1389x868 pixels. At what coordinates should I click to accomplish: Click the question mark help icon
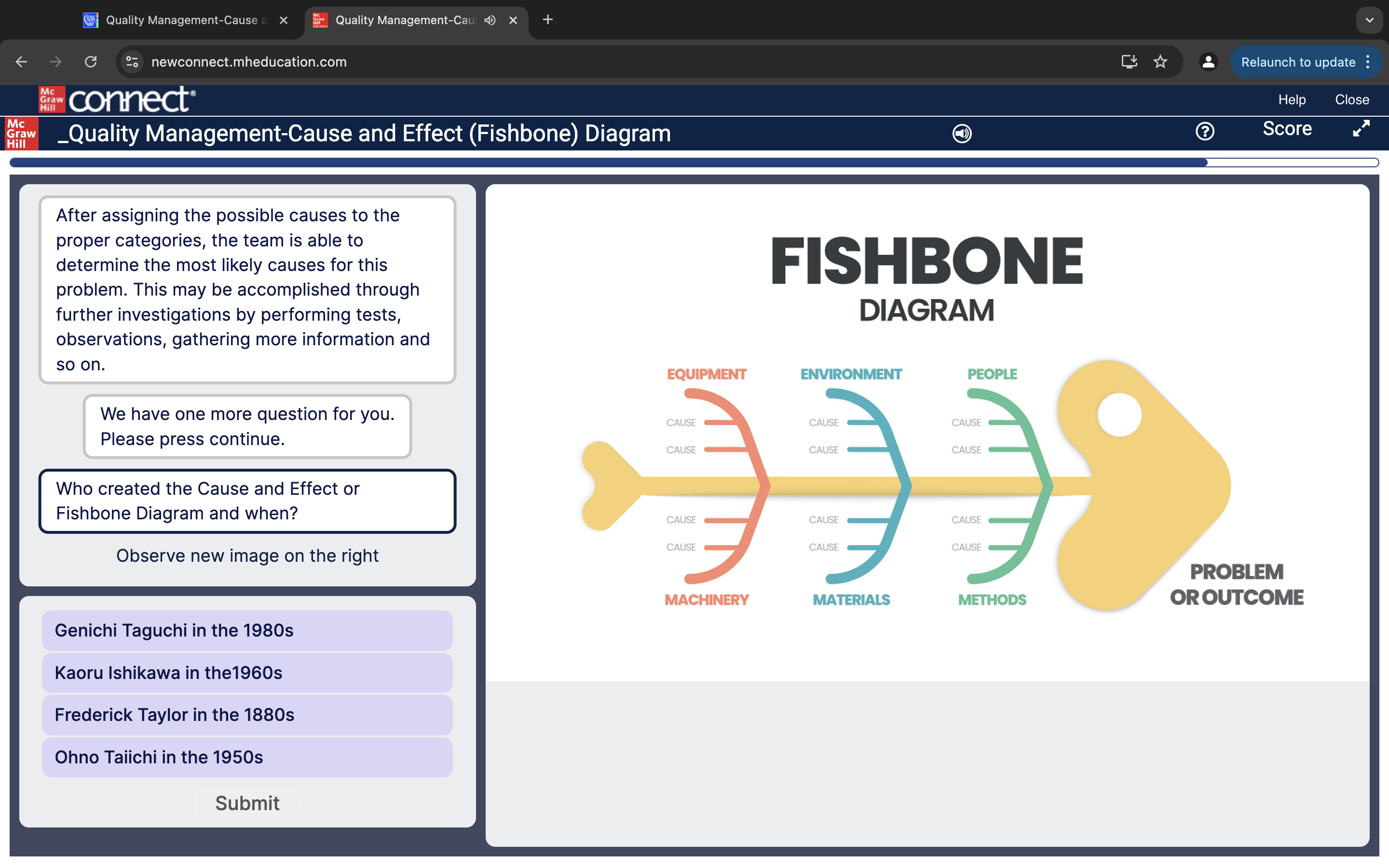pyautogui.click(x=1204, y=132)
